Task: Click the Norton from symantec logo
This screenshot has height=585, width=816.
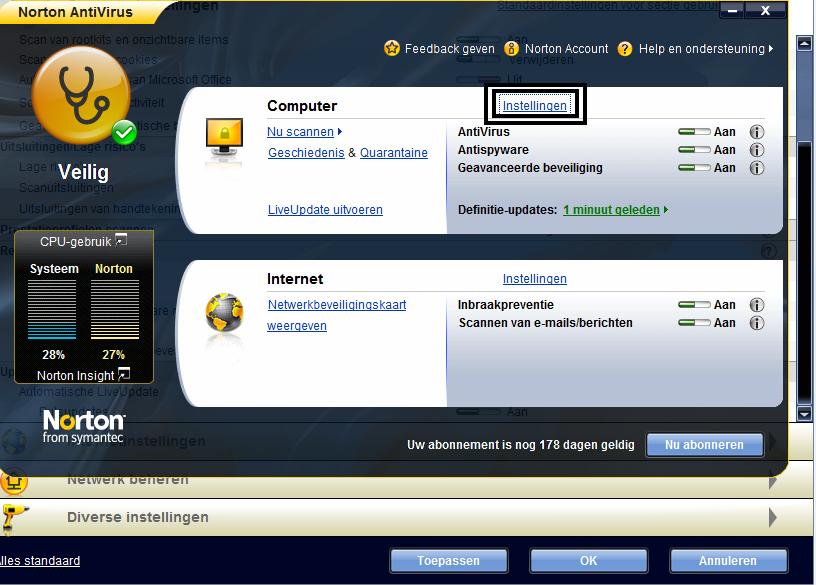Action: pyautogui.click(x=83, y=426)
